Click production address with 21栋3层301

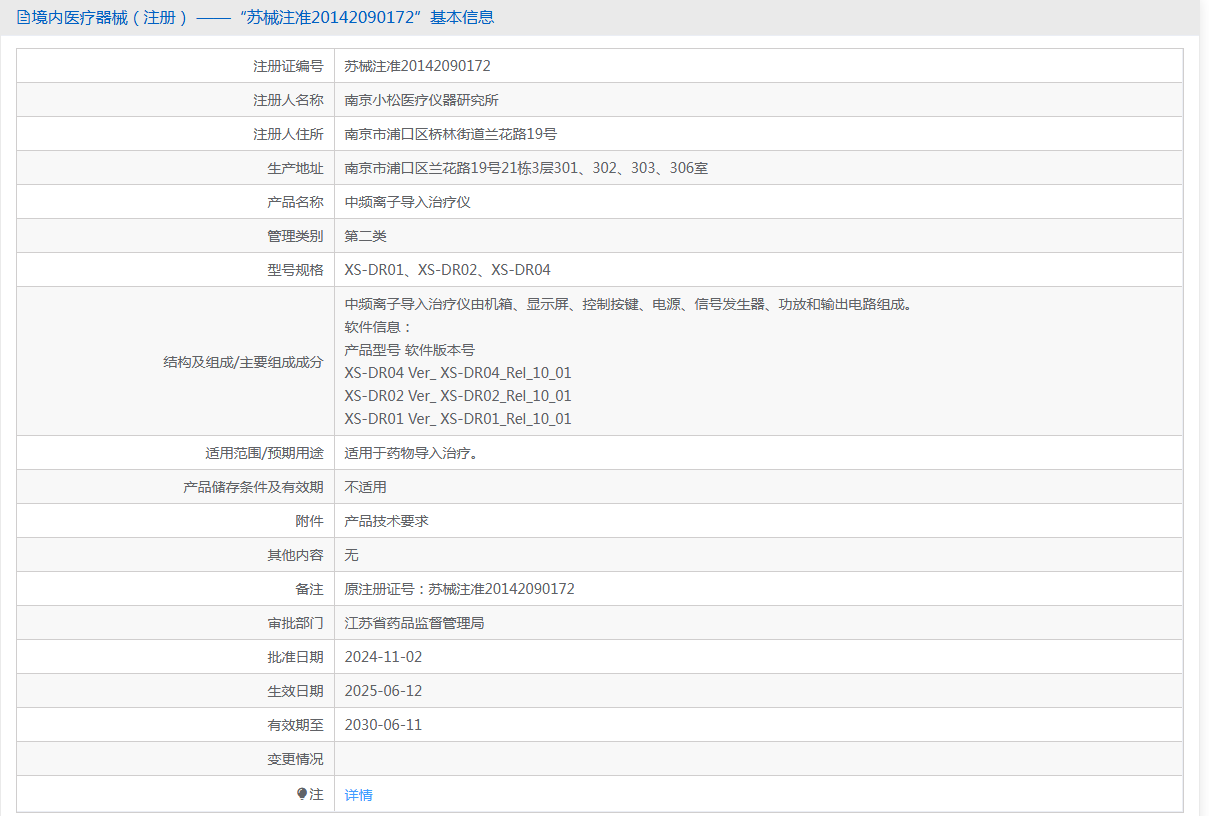(526, 168)
